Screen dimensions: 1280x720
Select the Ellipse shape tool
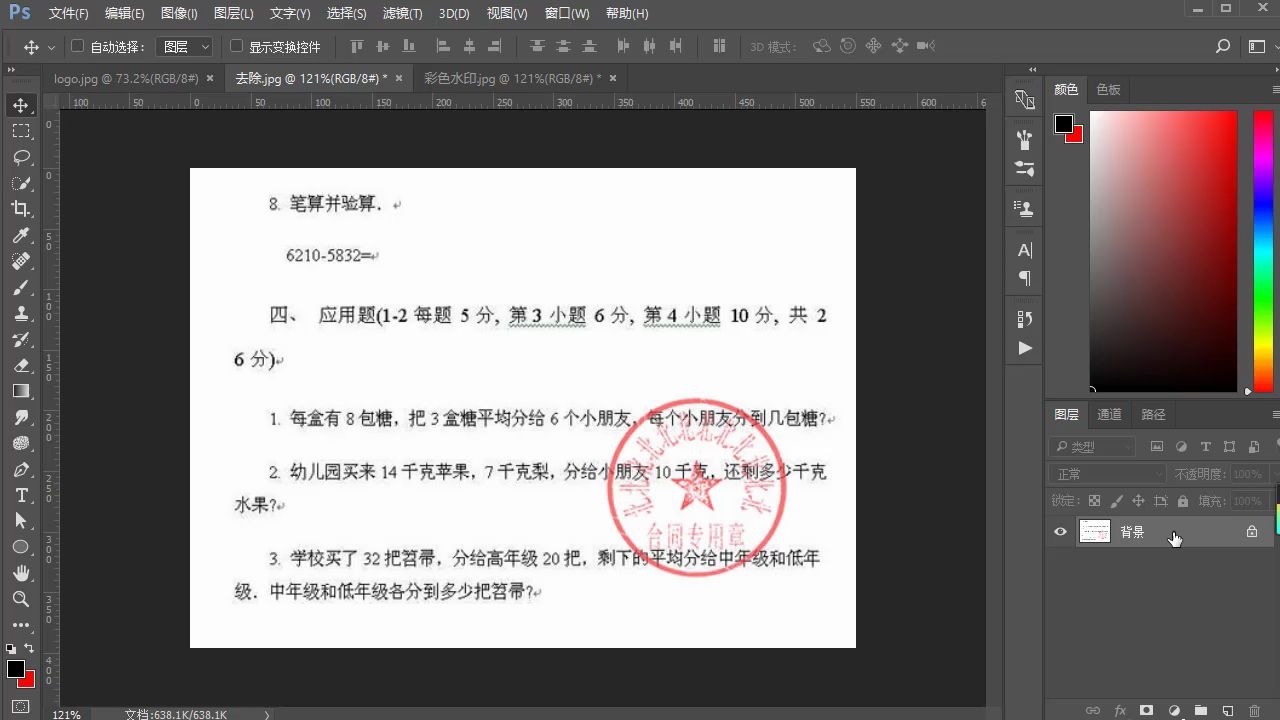coord(20,547)
